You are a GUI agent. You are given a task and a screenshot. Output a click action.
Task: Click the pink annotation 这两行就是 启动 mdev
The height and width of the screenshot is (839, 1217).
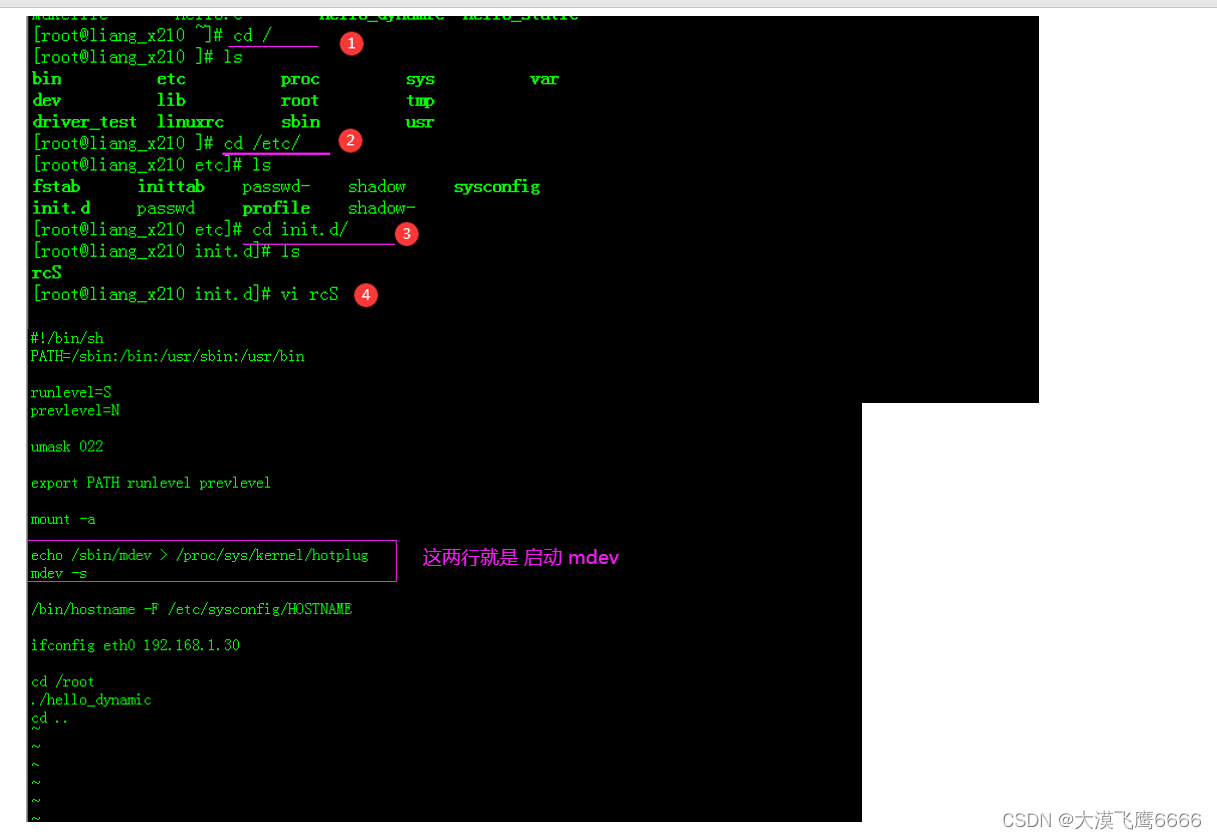[520, 557]
